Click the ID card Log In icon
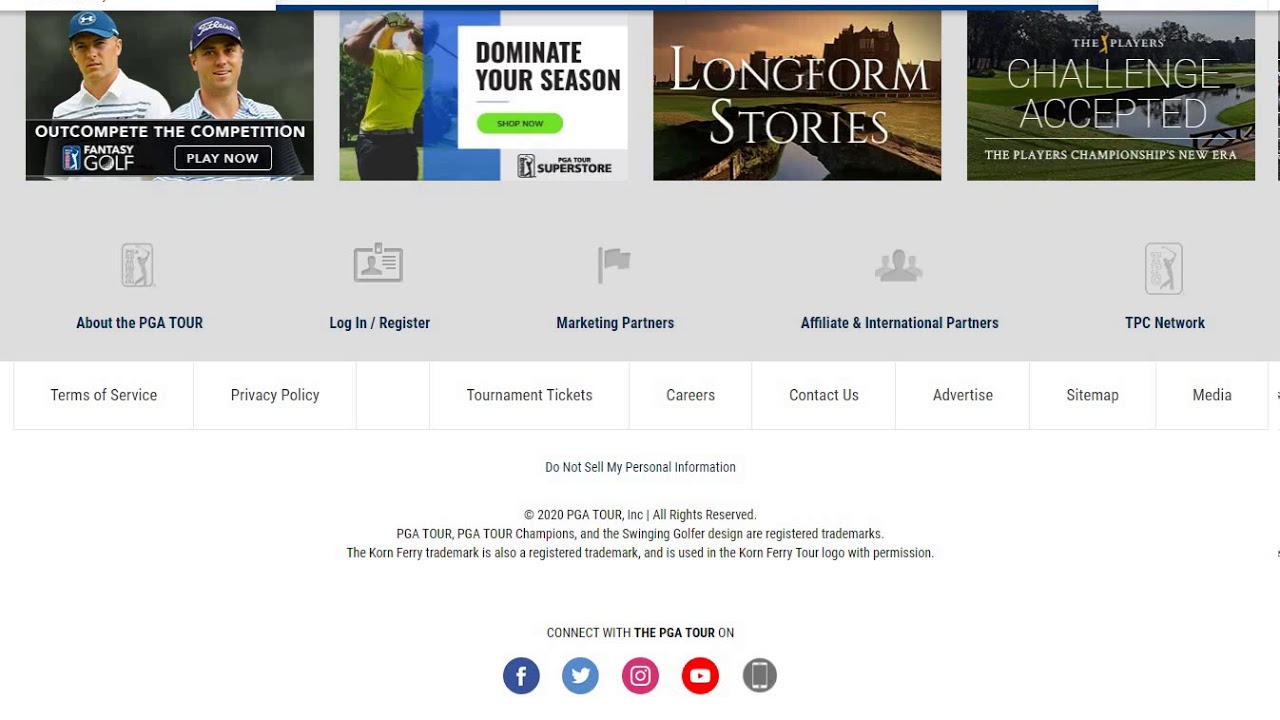Viewport: 1280px width, 720px height. click(x=378, y=263)
